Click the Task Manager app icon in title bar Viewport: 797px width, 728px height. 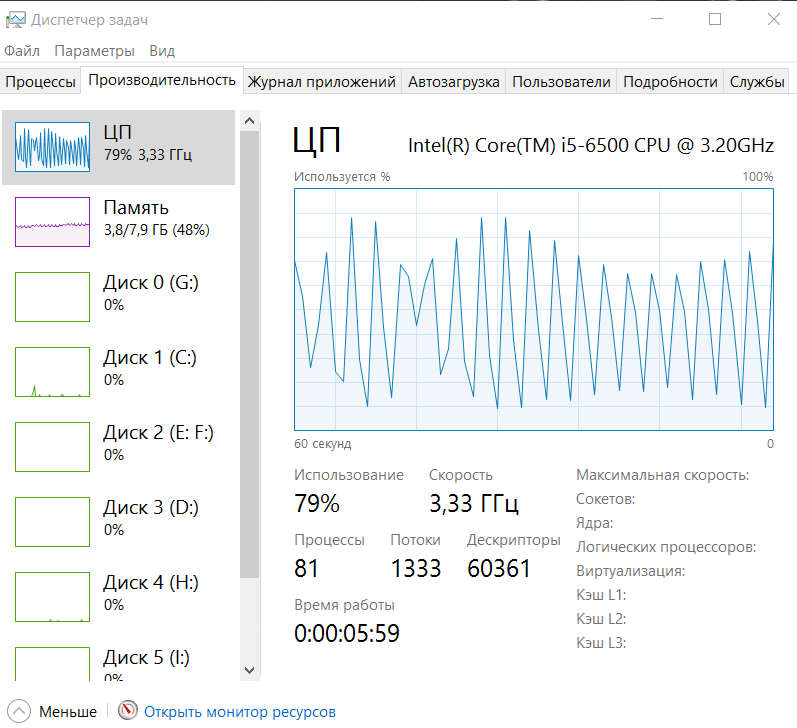[15, 19]
